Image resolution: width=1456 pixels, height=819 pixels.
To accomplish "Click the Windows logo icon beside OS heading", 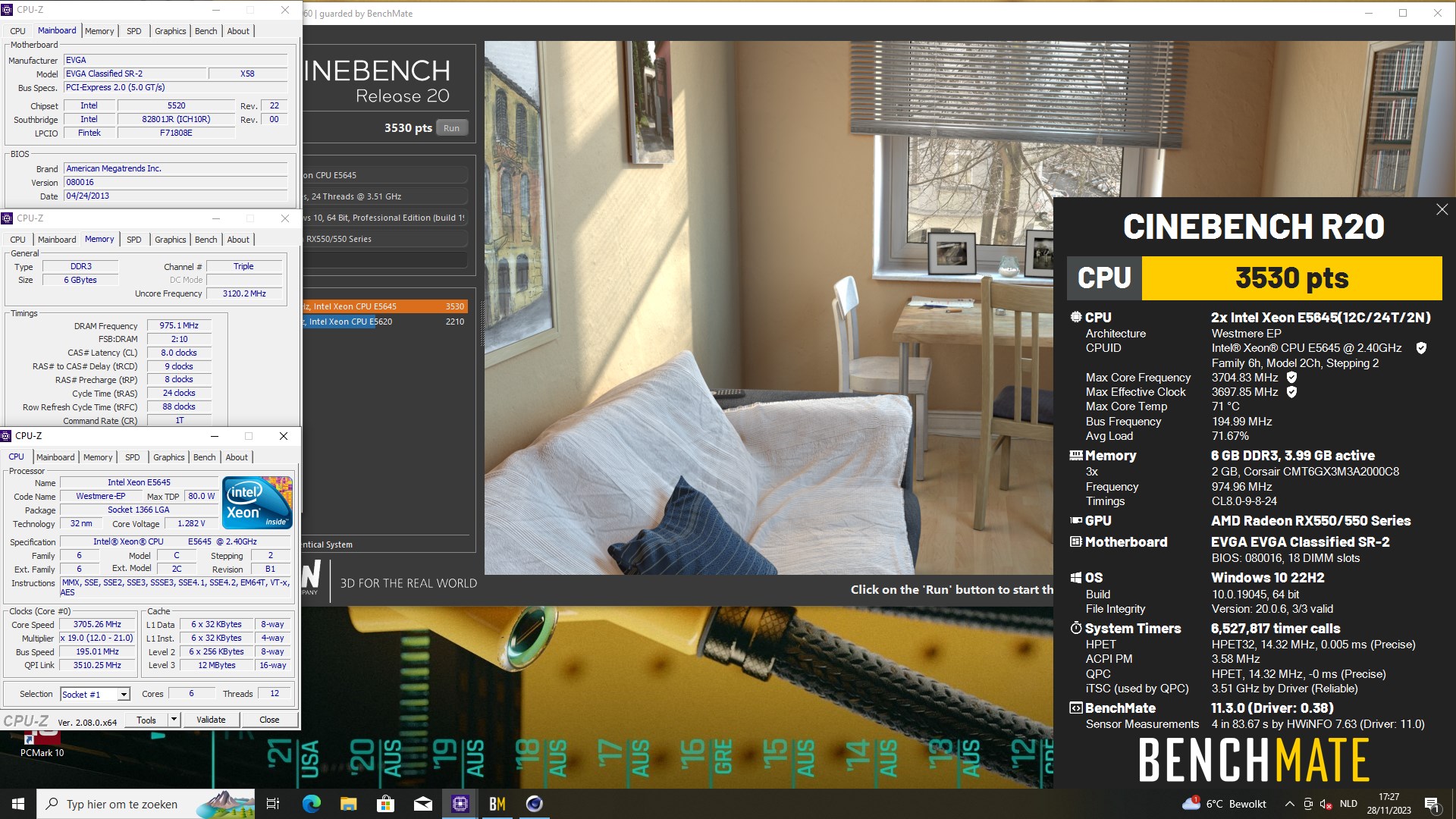I will tap(1075, 577).
